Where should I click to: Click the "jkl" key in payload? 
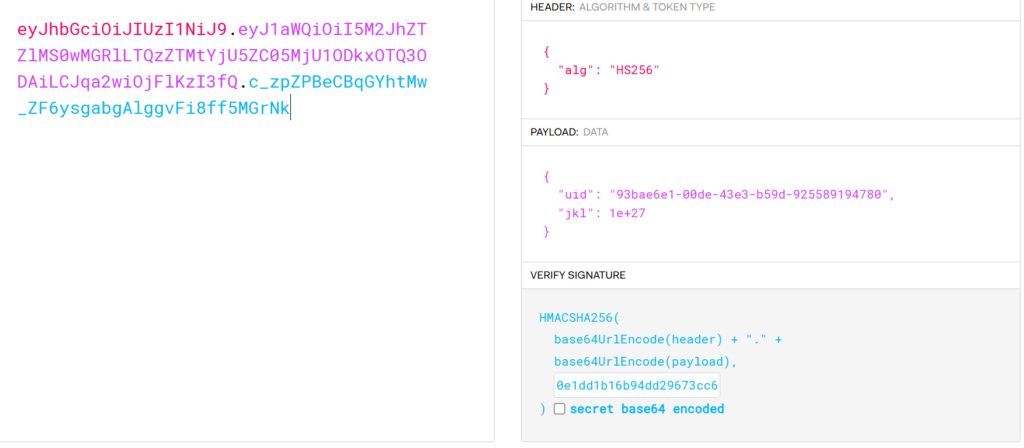click(x=577, y=214)
